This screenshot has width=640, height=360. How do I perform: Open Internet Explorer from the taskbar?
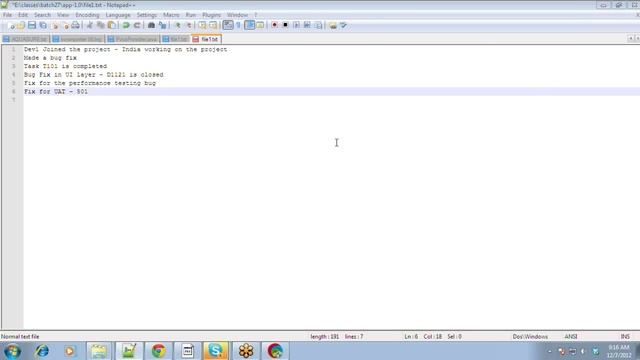click(42, 351)
